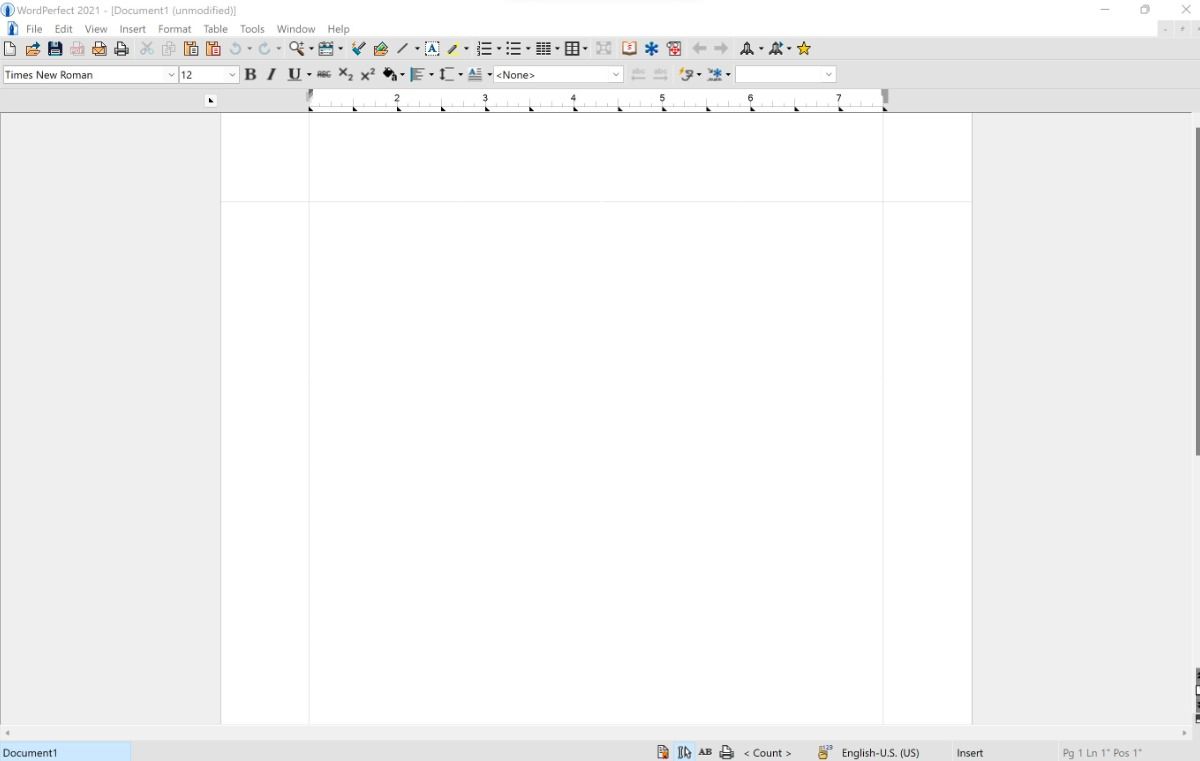Expand the font size dropdown

point(232,74)
